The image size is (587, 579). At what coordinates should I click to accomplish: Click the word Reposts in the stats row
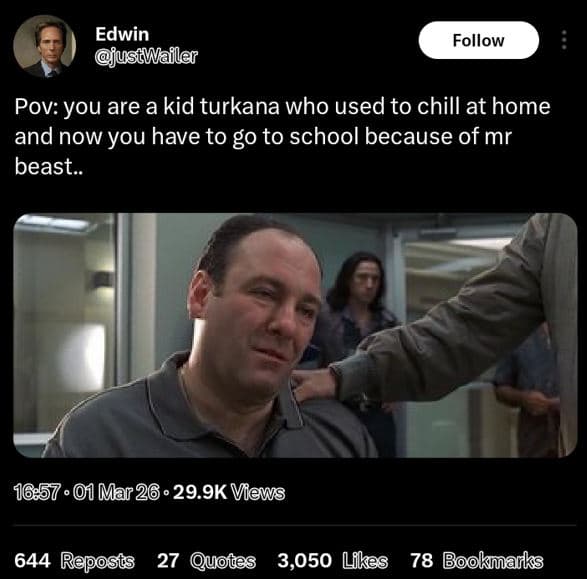pyautogui.click(x=97, y=561)
